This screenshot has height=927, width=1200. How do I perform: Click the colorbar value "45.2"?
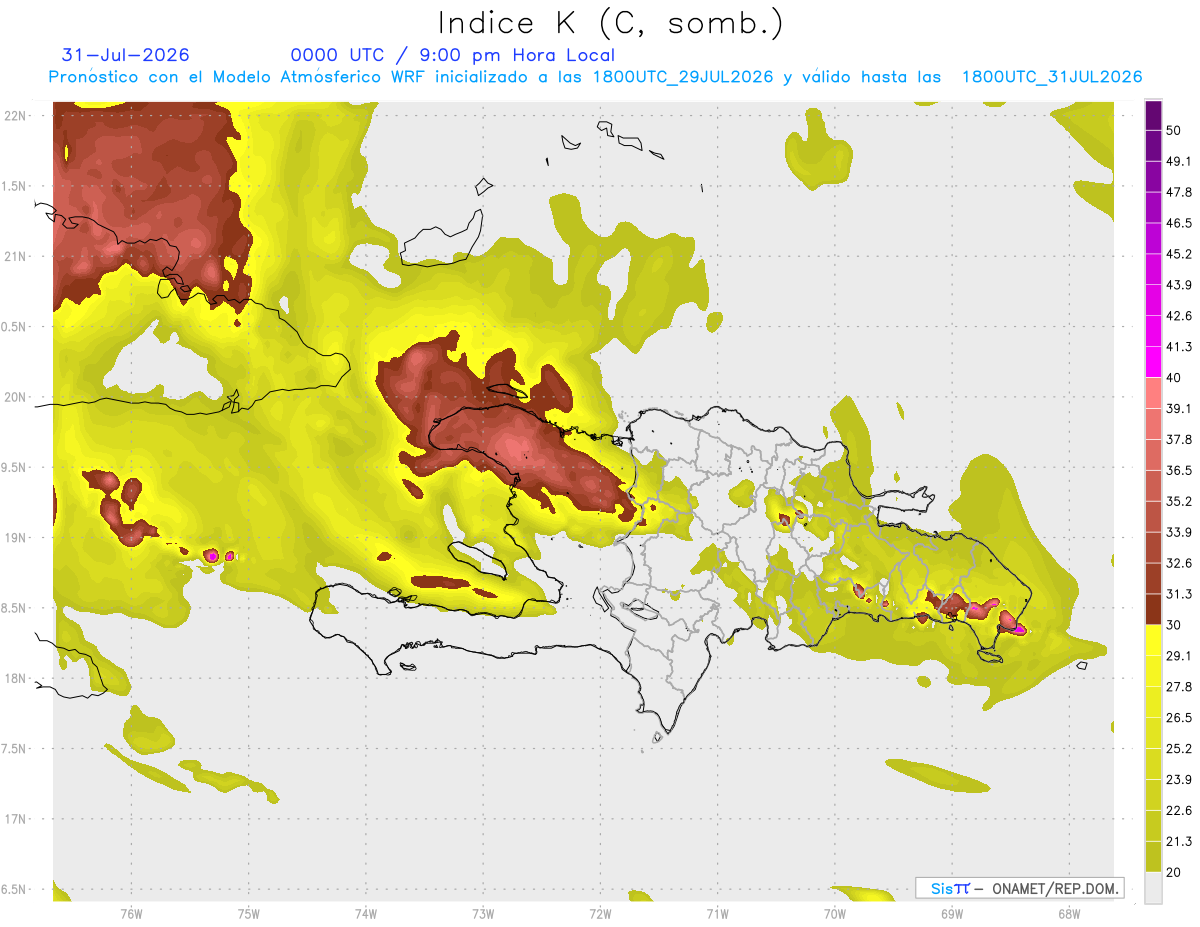tap(1179, 254)
